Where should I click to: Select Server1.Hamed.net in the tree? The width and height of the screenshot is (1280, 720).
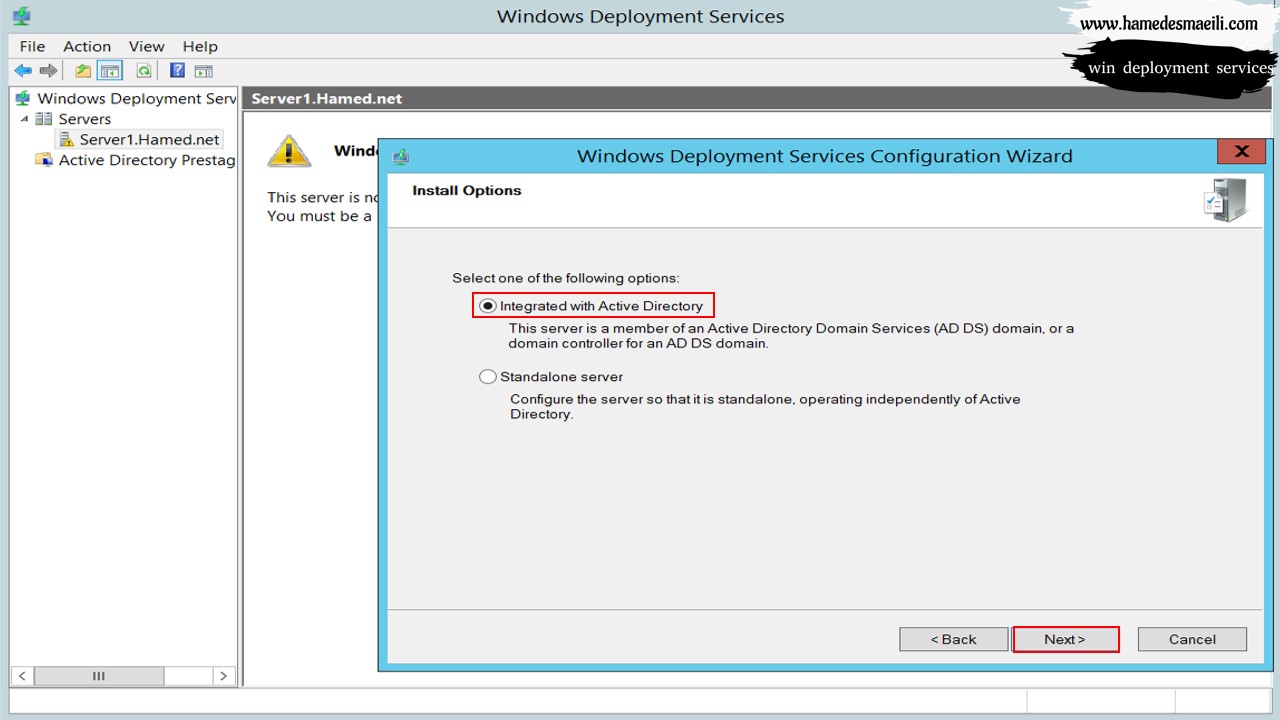pos(149,140)
